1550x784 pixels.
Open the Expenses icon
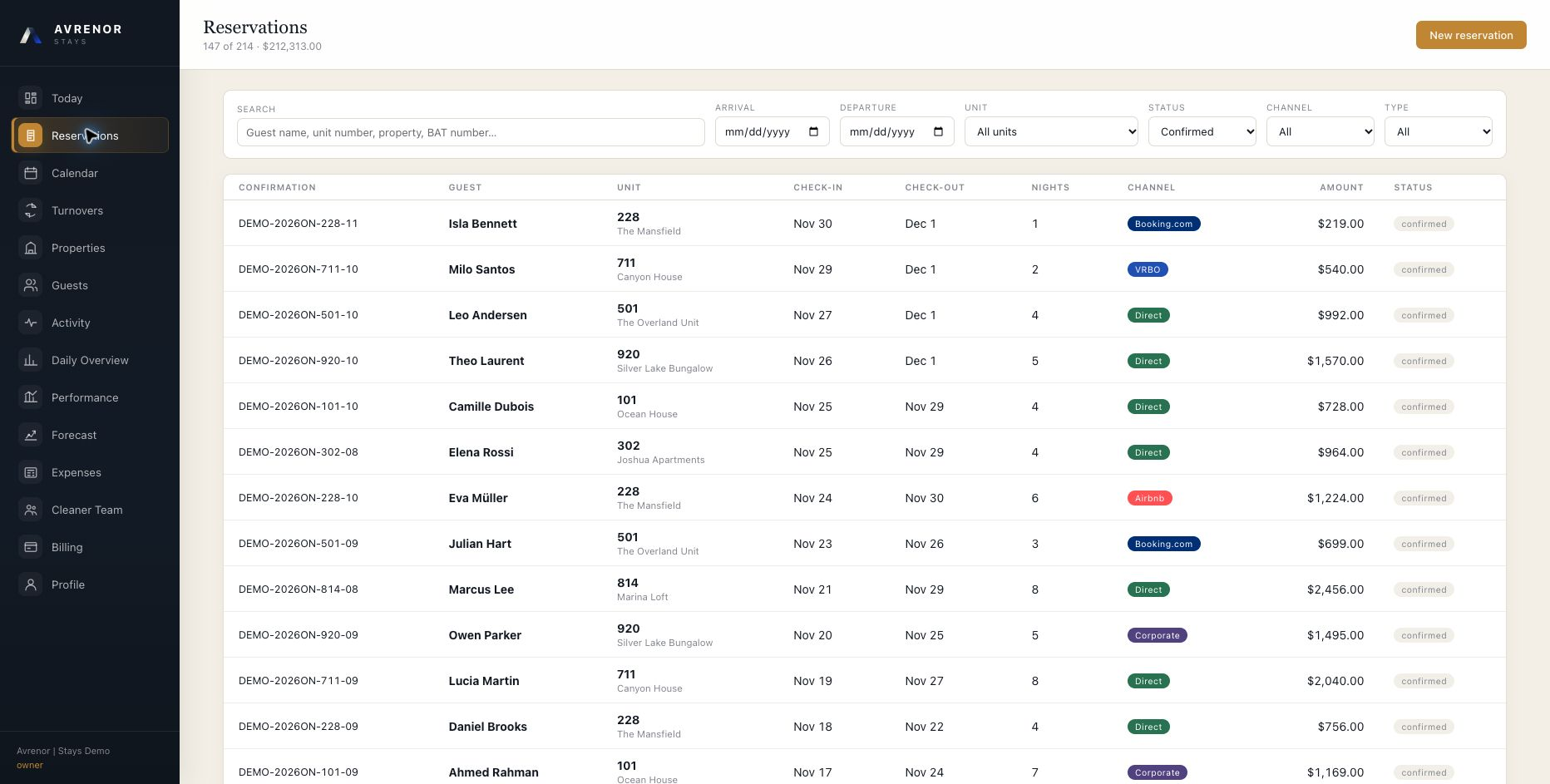[x=31, y=472]
